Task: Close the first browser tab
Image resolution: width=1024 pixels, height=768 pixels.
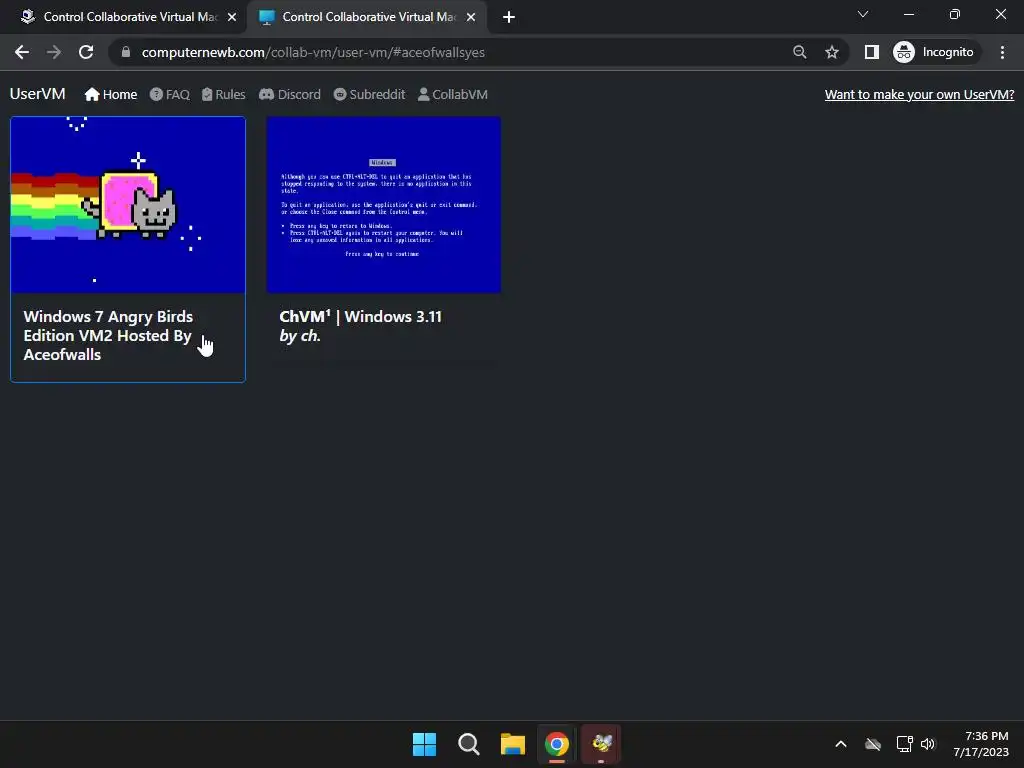Action: click(232, 18)
